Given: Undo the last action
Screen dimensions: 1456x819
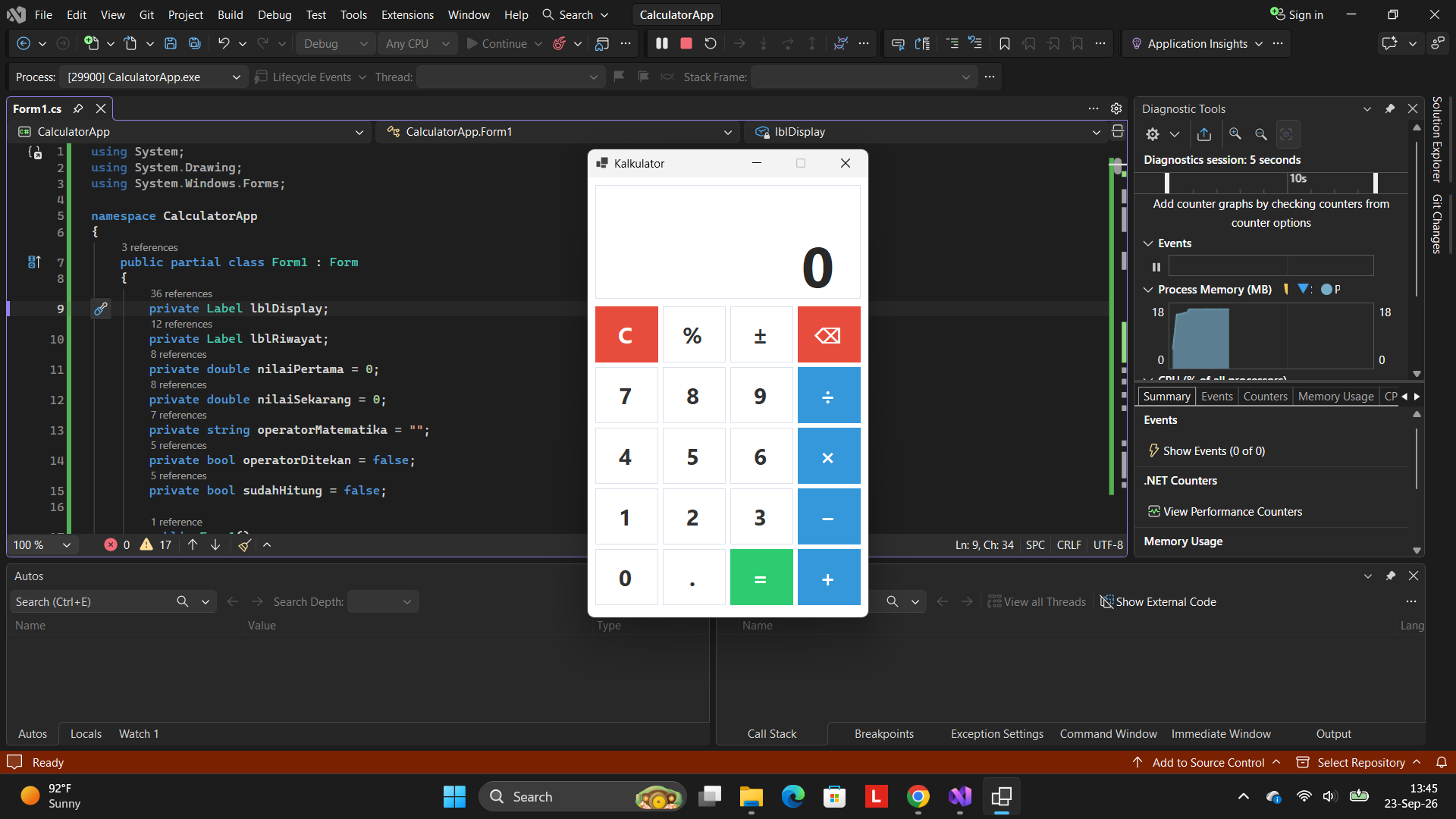Looking at the screenshot, I should (x=224, y=44).
